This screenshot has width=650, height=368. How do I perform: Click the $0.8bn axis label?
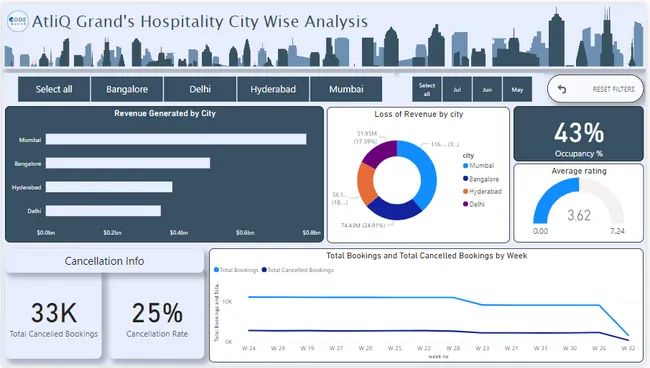pos(311,233)
